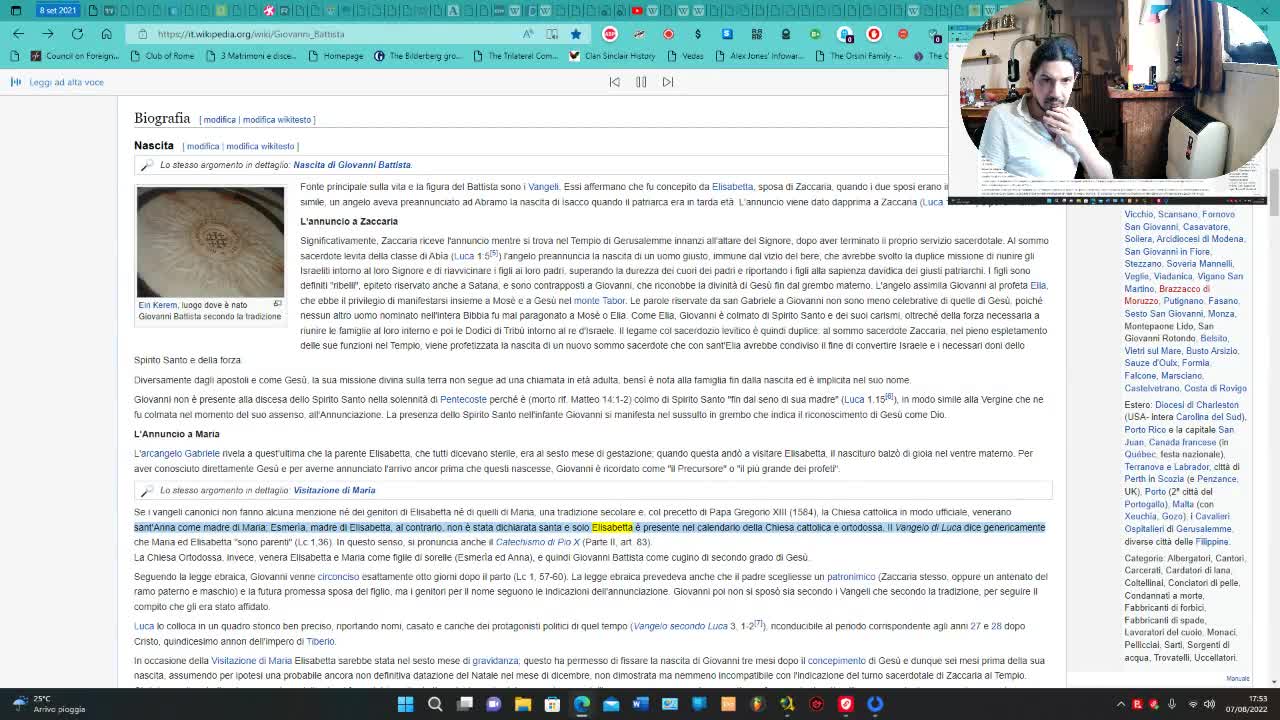Open the Edge browser taskbar icon
The width and height of the screenshot is (1280, 720).
(581, 704)
